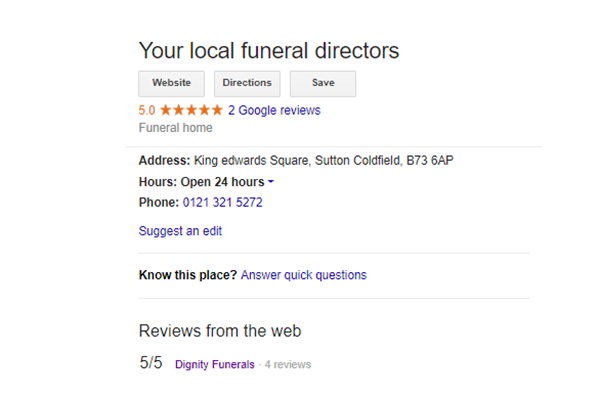Click the Open 24 hours text

[x=222, y=181]
